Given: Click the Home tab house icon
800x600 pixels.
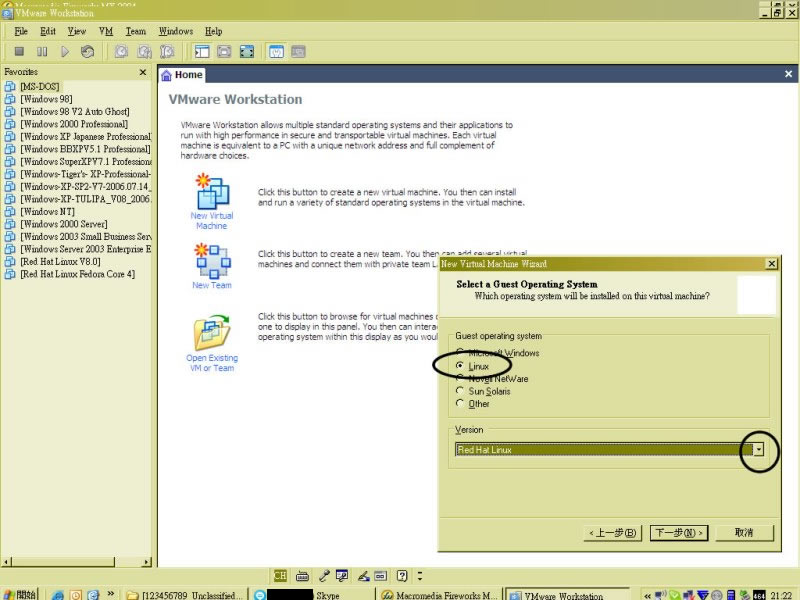Looking at the screenshot, I should (x=166, y=76).
